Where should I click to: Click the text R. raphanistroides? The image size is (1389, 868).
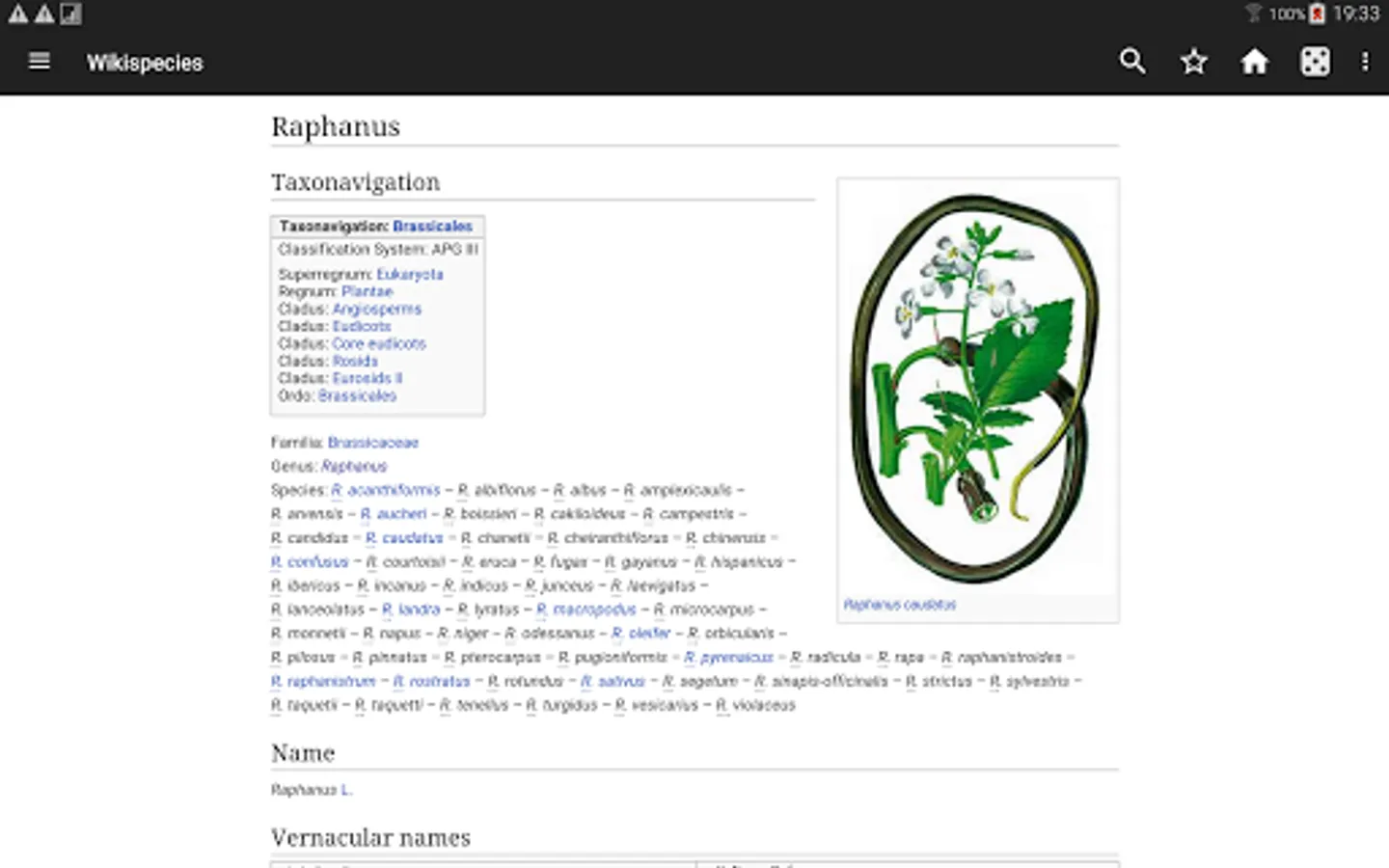pos(1001,658)
